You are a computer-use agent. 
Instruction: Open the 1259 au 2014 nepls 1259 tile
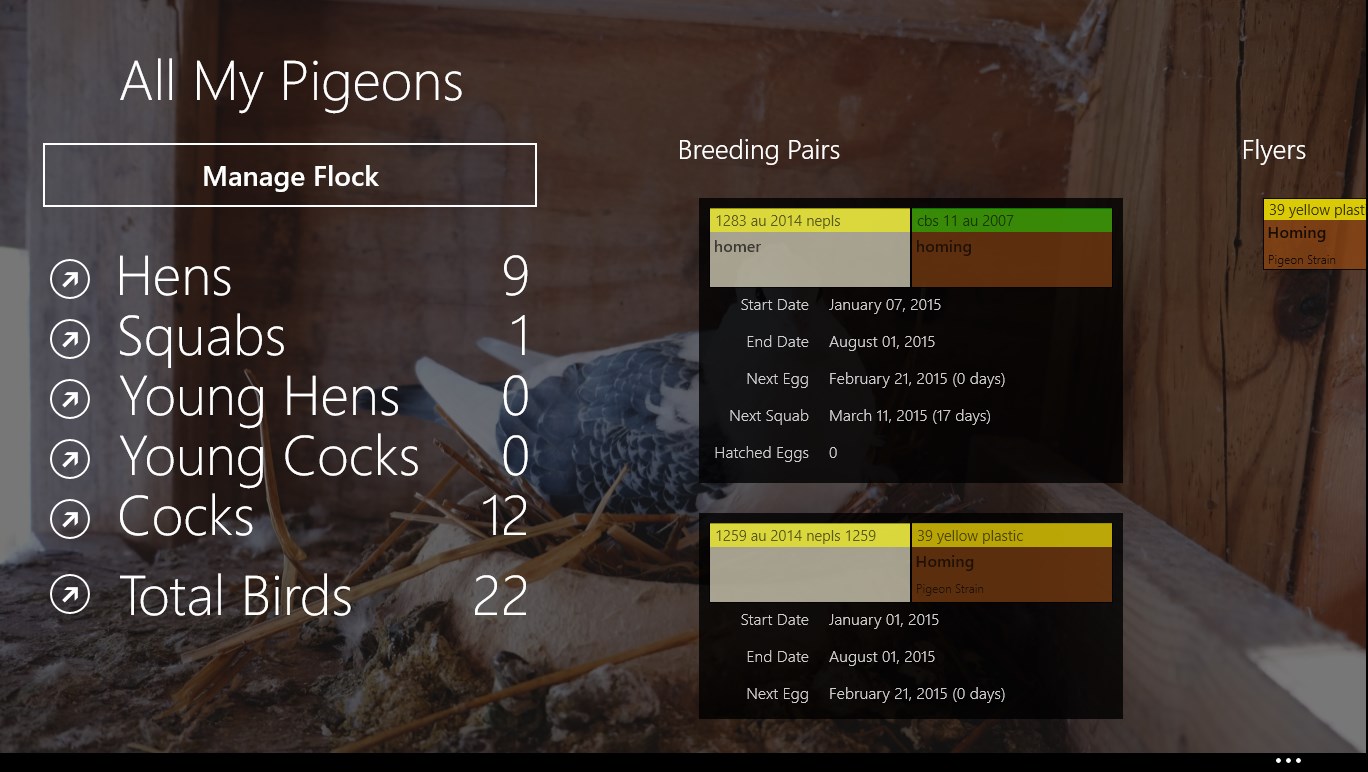point(810,562)
